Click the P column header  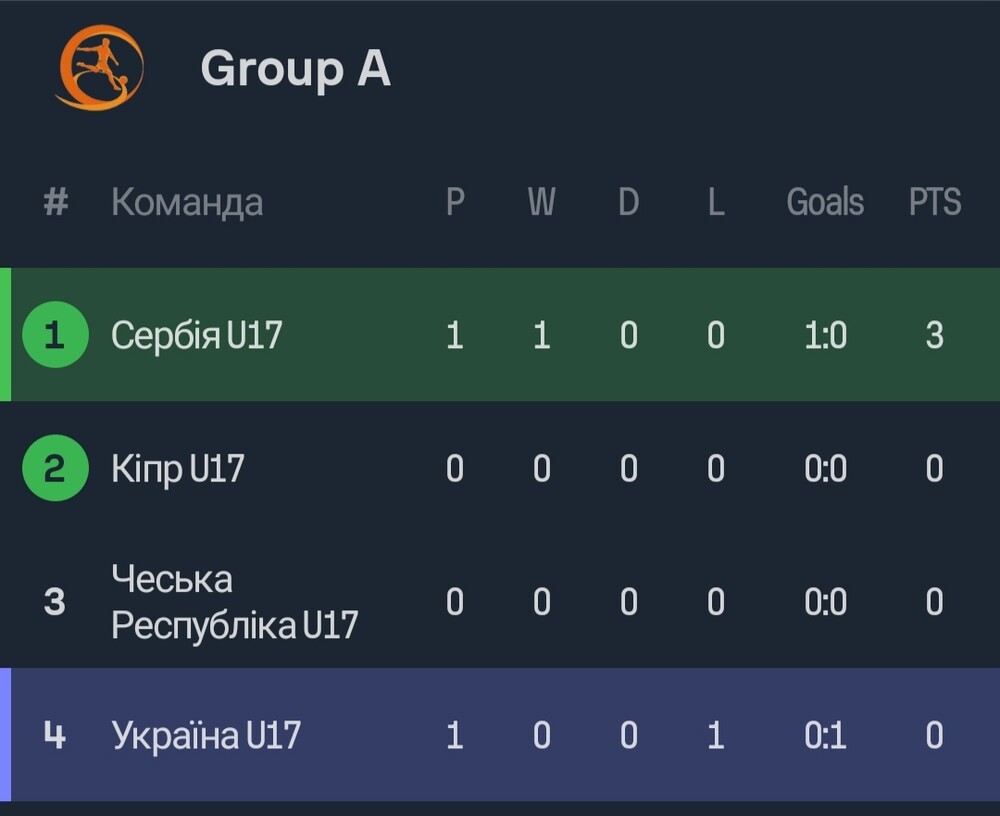455,202
